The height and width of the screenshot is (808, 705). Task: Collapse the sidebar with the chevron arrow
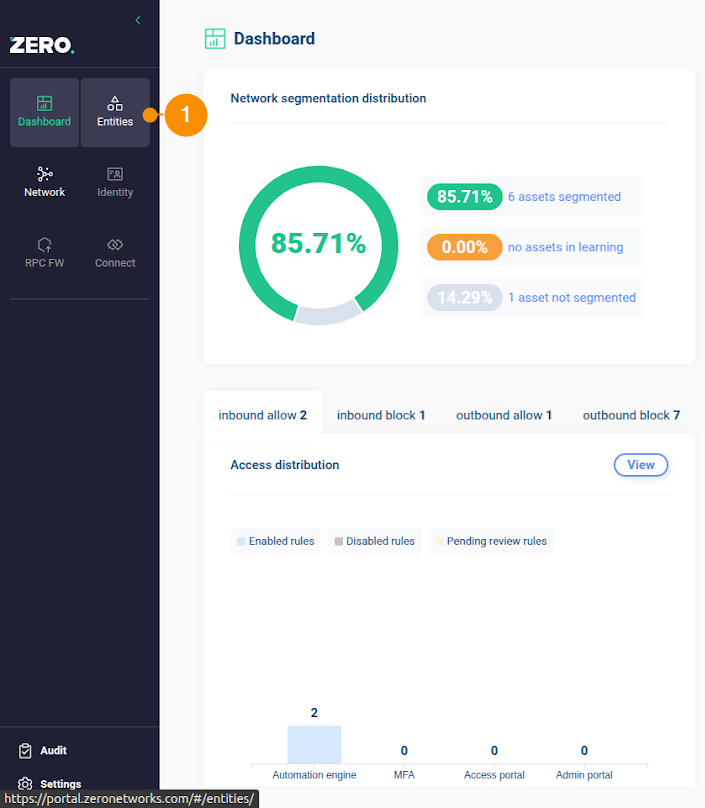pos(138,20)
